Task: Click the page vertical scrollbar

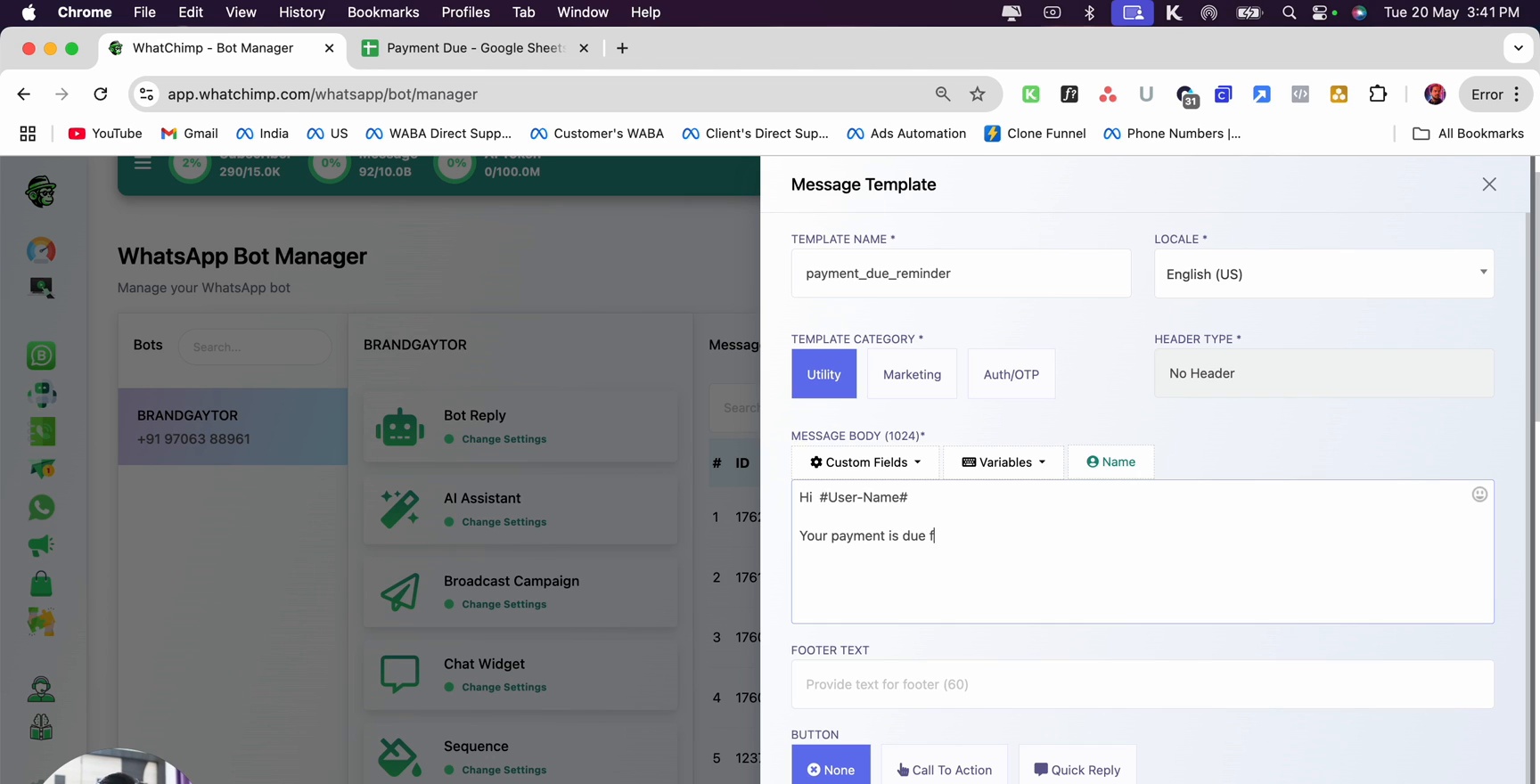Action: point(1535,298)
